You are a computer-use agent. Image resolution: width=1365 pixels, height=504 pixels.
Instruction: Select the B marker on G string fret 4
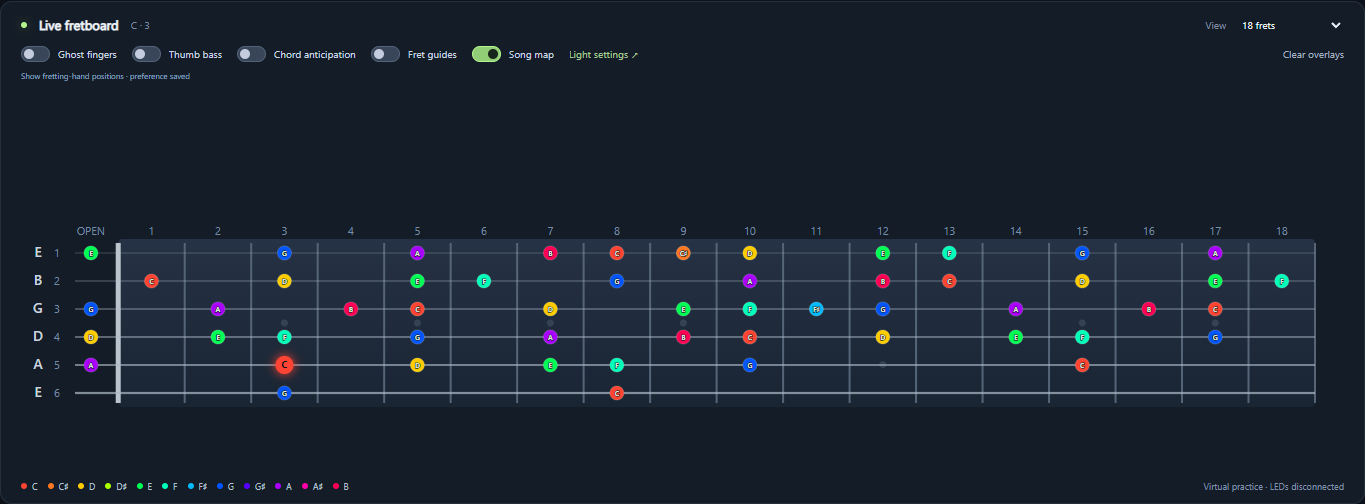(x=351, y=309)
